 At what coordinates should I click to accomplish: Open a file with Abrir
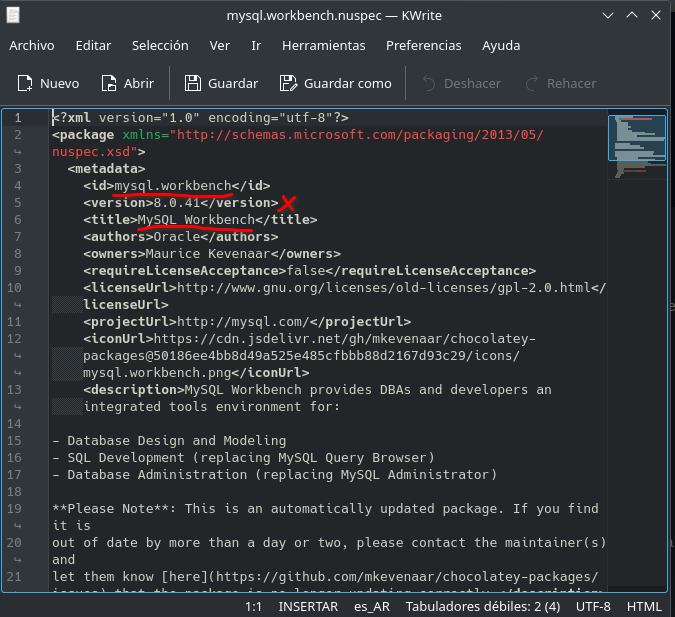click(x=110, y=84)
